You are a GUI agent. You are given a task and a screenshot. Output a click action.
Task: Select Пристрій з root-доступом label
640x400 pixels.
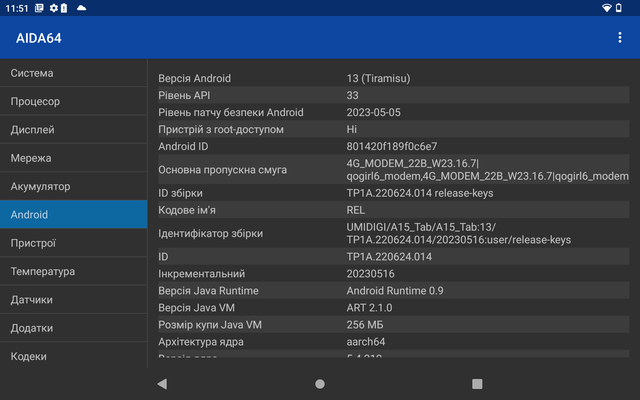coord(221,130)
